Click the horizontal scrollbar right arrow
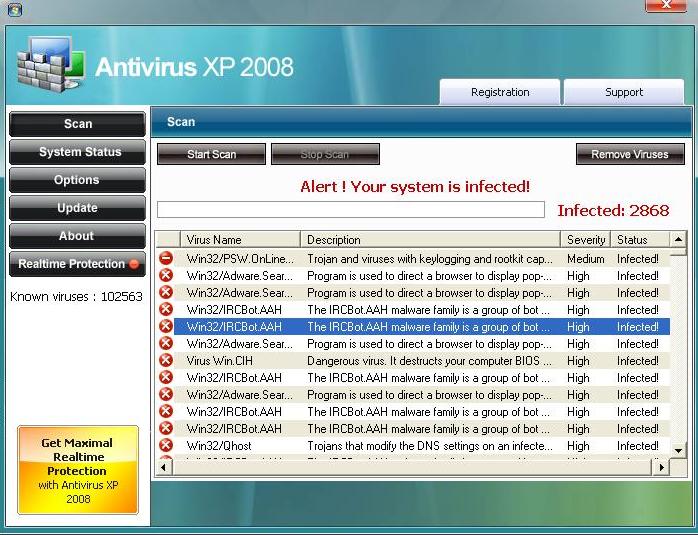698x535 pixels. [x=661, y=467]
